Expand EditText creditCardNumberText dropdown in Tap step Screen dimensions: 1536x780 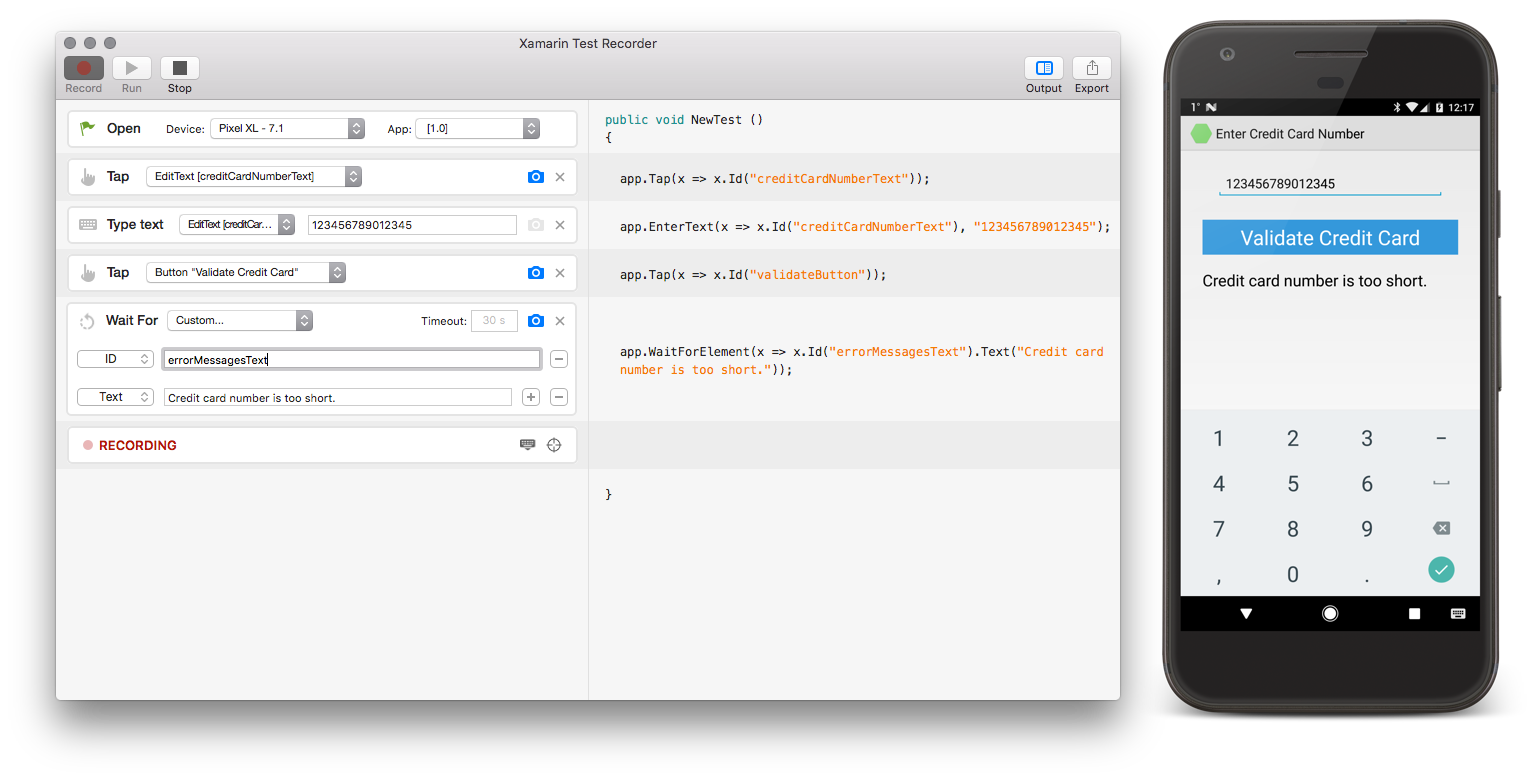[x=254, y=176]
